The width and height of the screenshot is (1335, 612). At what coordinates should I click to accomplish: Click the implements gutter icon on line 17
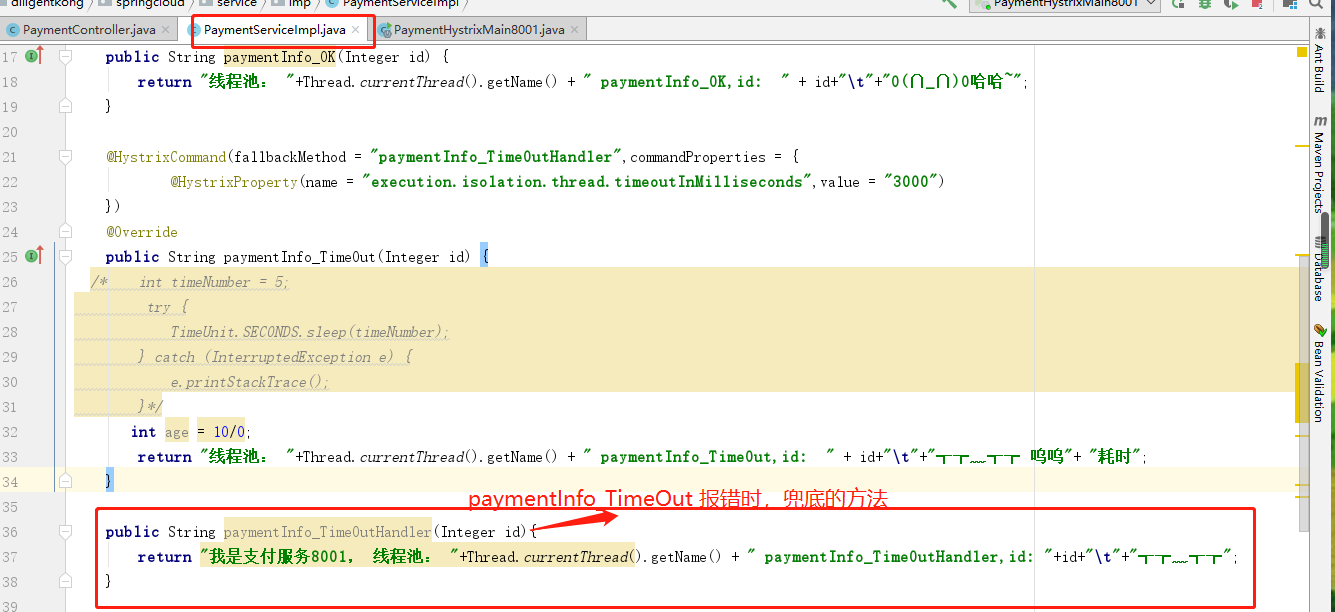click(x=35, y=57)
